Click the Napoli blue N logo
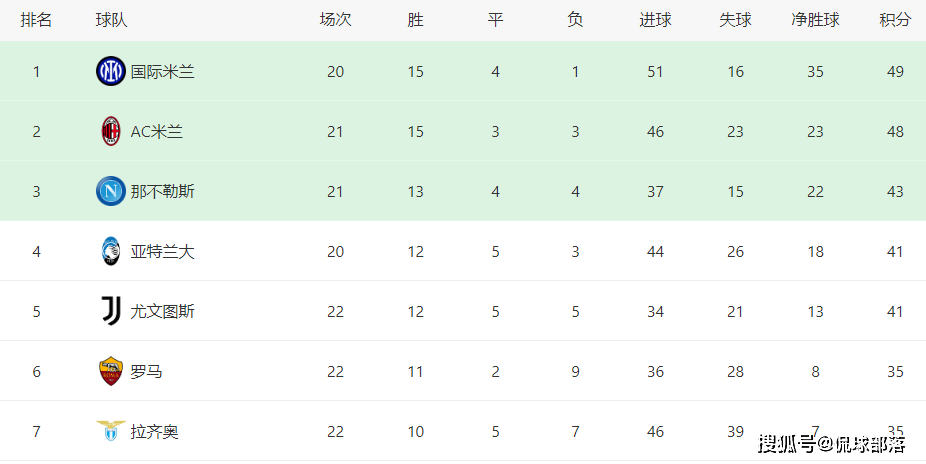The height and width of the screenshot is (464, 926). [110, 191]
